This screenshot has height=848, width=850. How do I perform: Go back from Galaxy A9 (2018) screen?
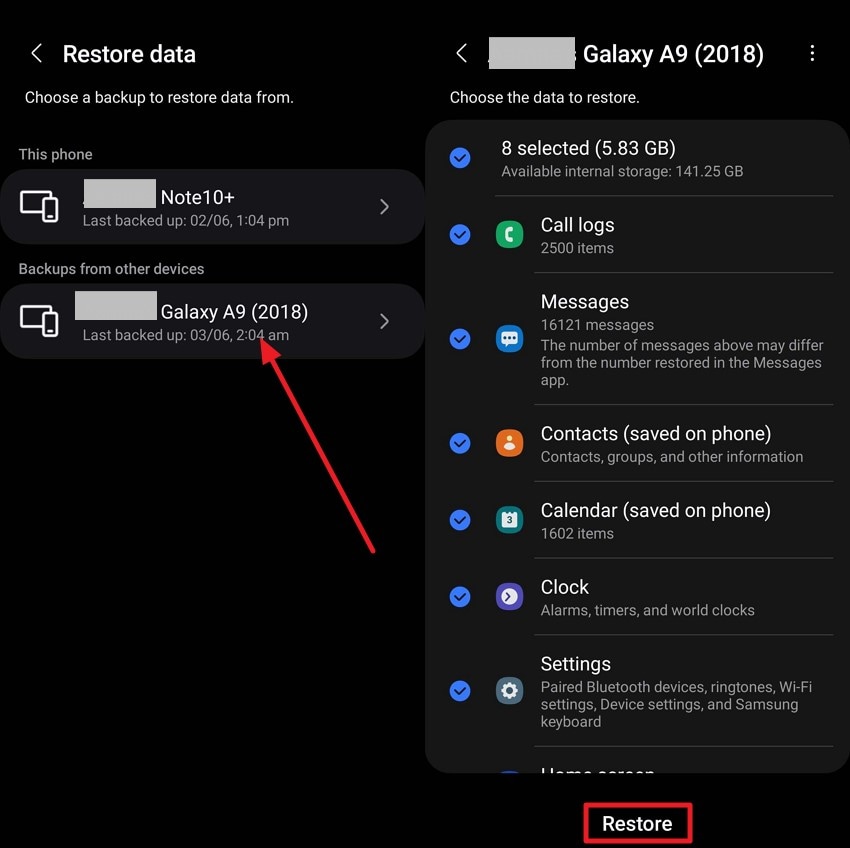(x=461, y=53)
